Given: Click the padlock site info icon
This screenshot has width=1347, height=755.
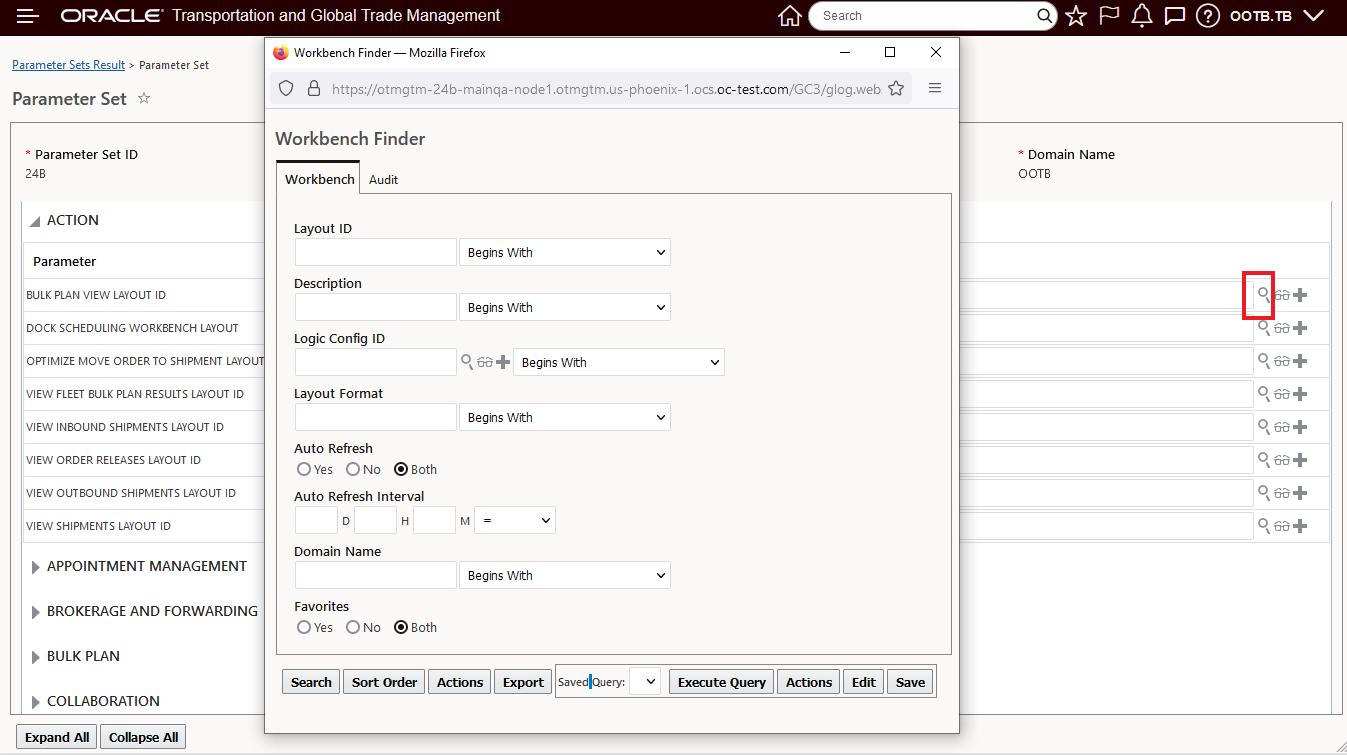Looking at the screenshot, I should pyautogui.click(x=314, y=89).
